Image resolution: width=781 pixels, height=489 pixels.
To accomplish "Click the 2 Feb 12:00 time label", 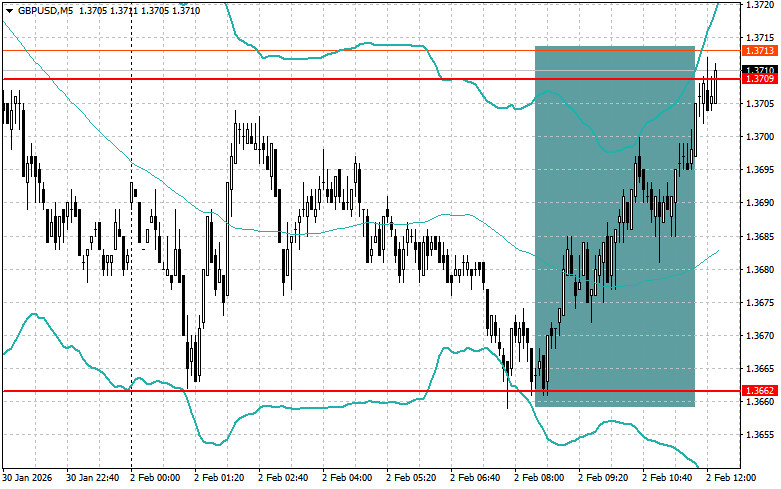I will (732, 479).
